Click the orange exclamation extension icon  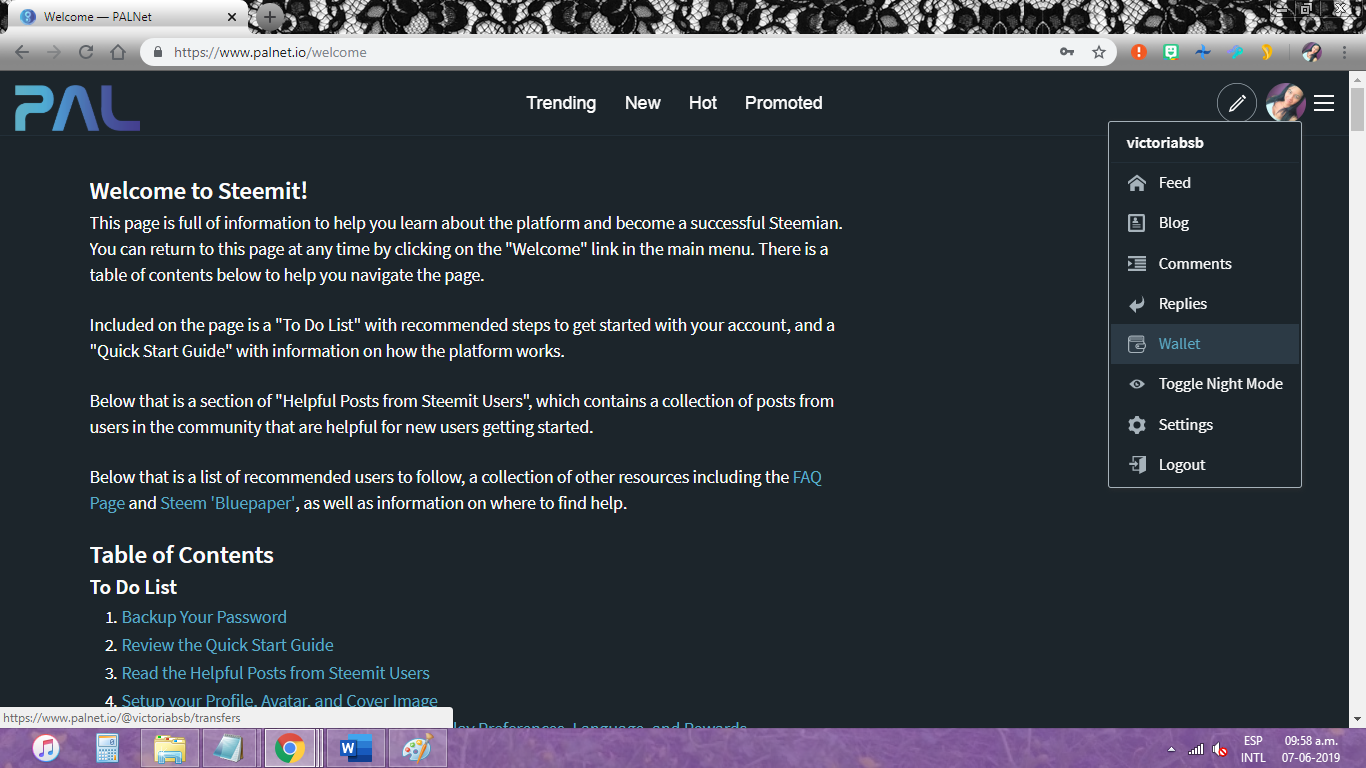coord(1139,52)
